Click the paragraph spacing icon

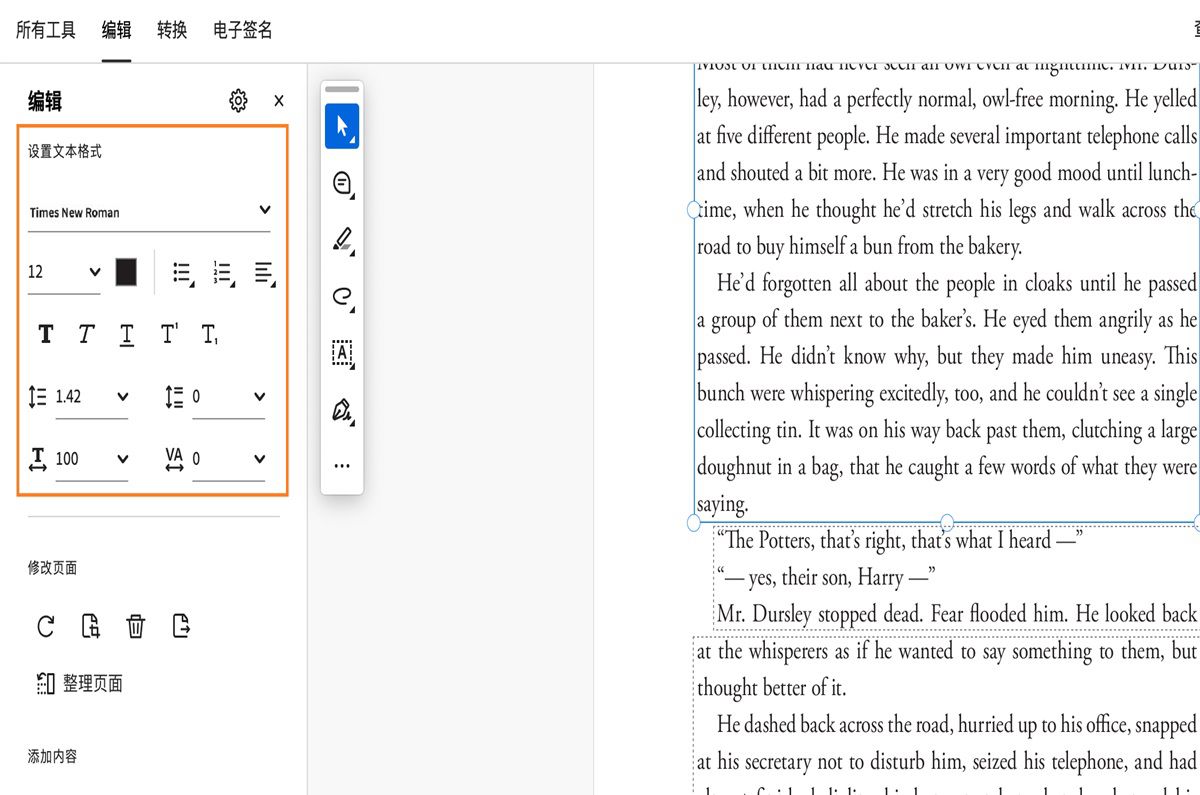point(174,397)
